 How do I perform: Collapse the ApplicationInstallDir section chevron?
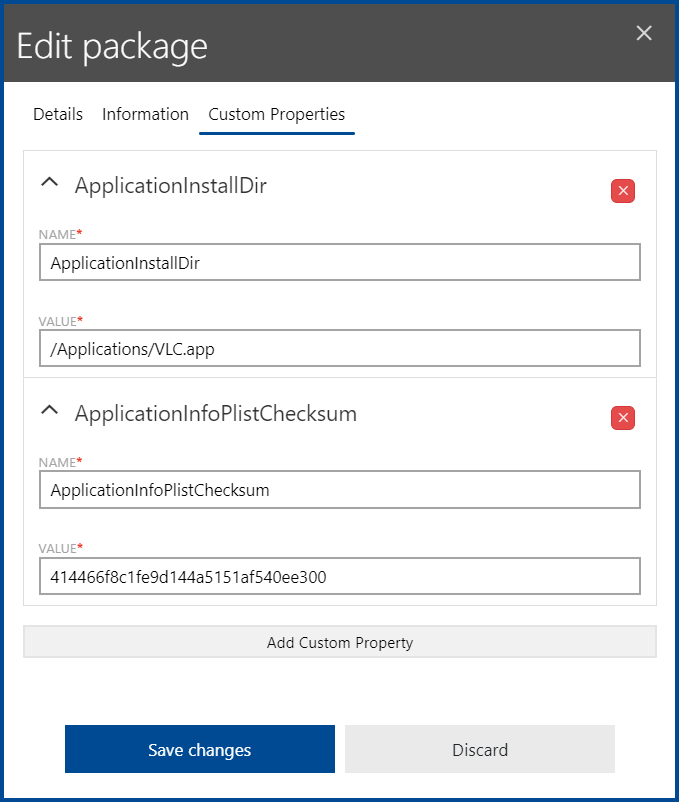[49, 183]
